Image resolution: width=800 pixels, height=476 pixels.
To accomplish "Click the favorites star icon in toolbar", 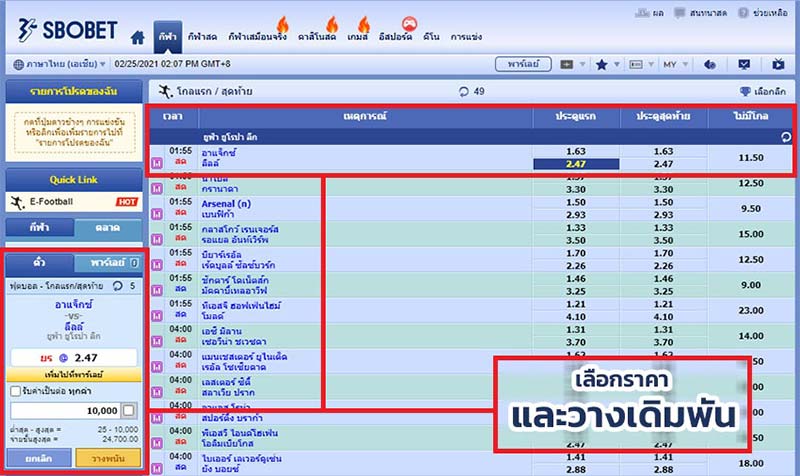I will (602, 64).
